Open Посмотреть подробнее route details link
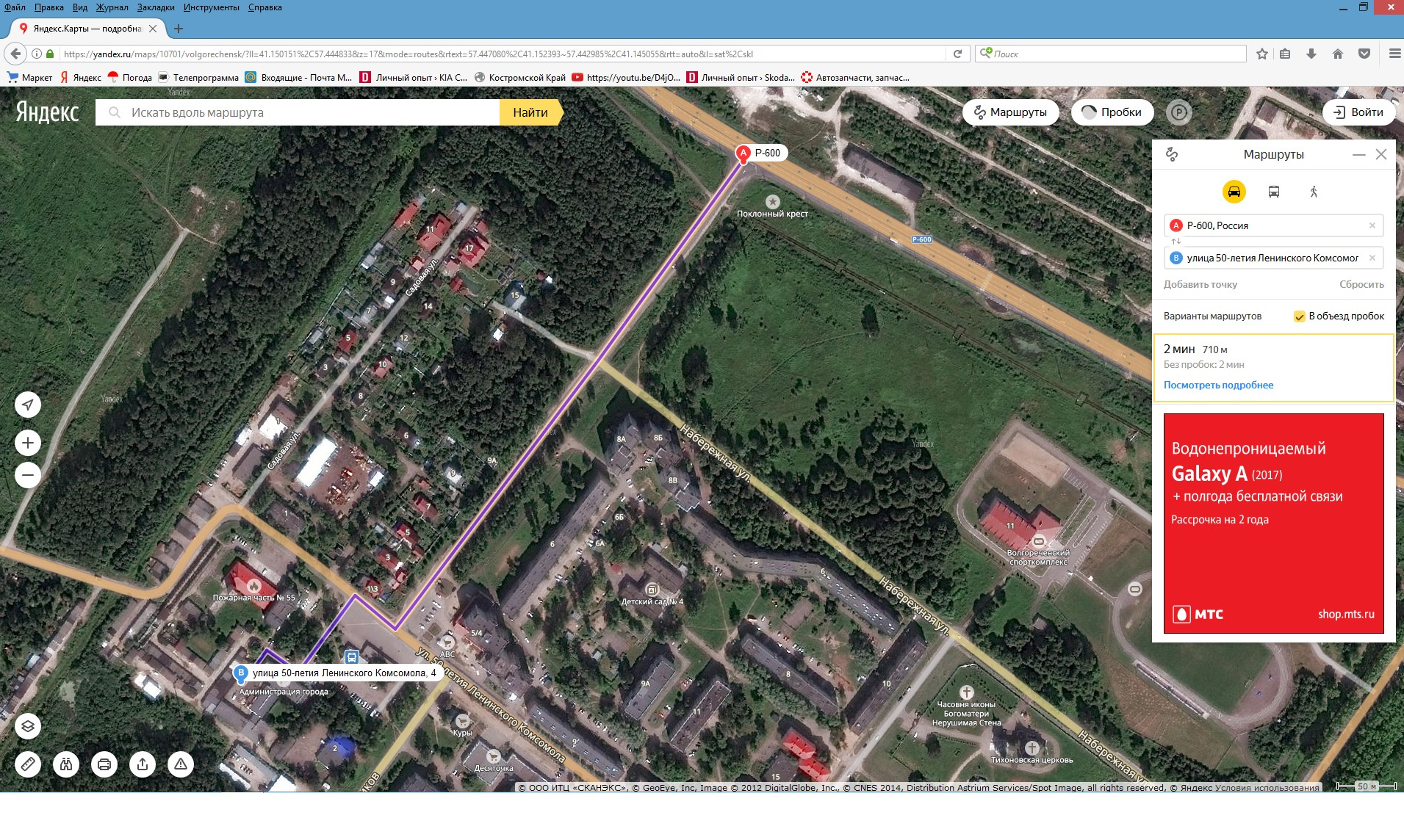Screen dimensions: 1404x840 [1218, 385]
